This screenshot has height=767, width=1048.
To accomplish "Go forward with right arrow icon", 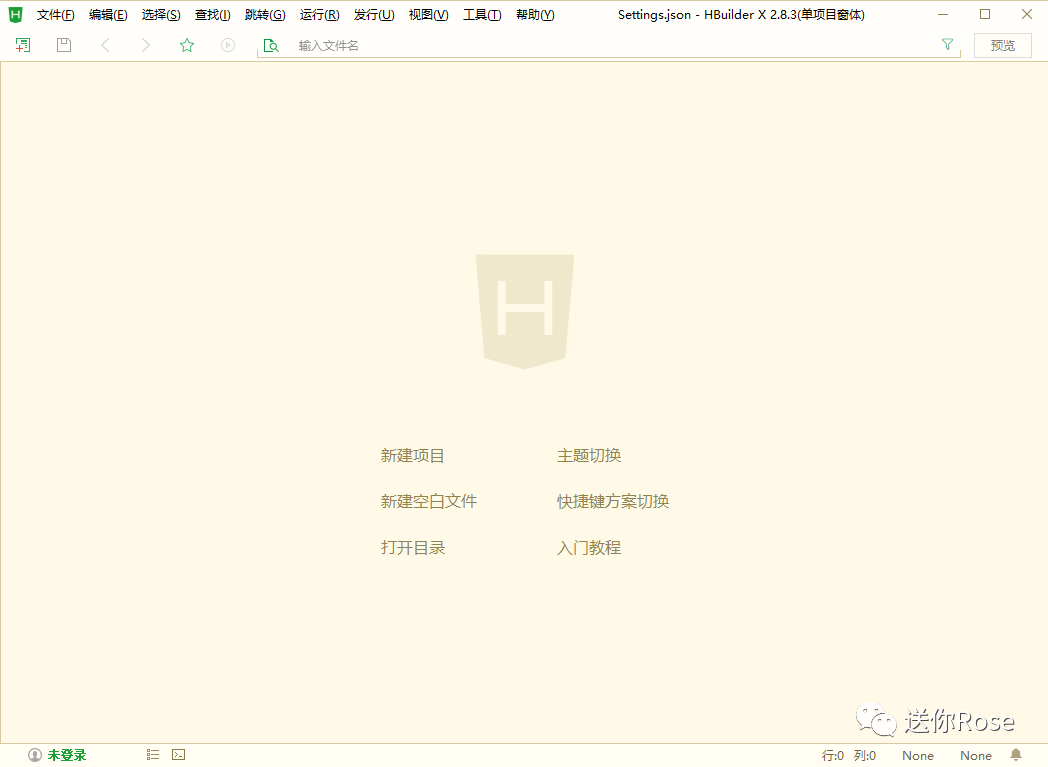I will (146, 45).
